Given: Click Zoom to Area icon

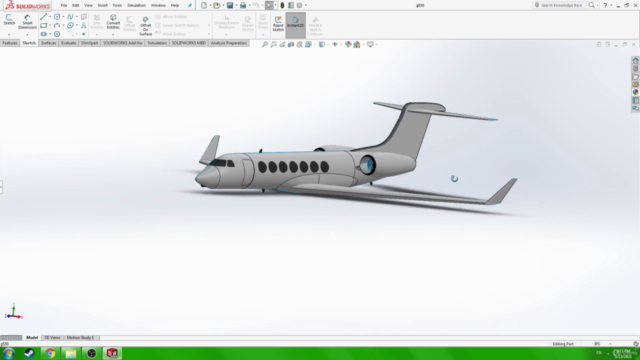Looking at the screenshot, I should pyautogui.click(x=273, y=44).
